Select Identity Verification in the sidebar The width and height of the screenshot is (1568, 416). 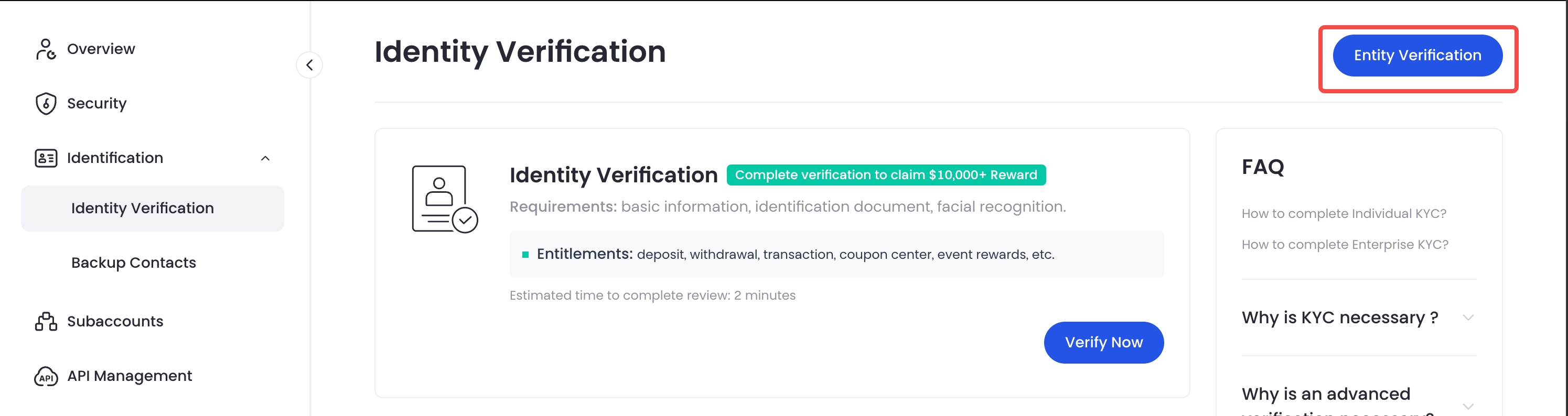143,209
